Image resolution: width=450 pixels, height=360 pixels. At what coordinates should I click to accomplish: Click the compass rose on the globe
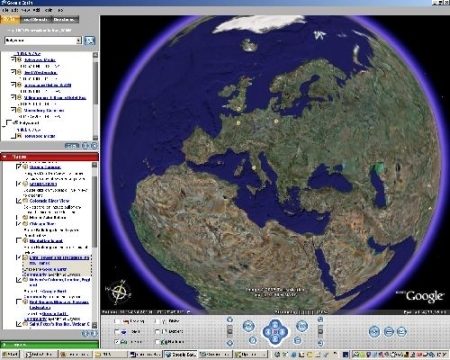tap(119, 292)
